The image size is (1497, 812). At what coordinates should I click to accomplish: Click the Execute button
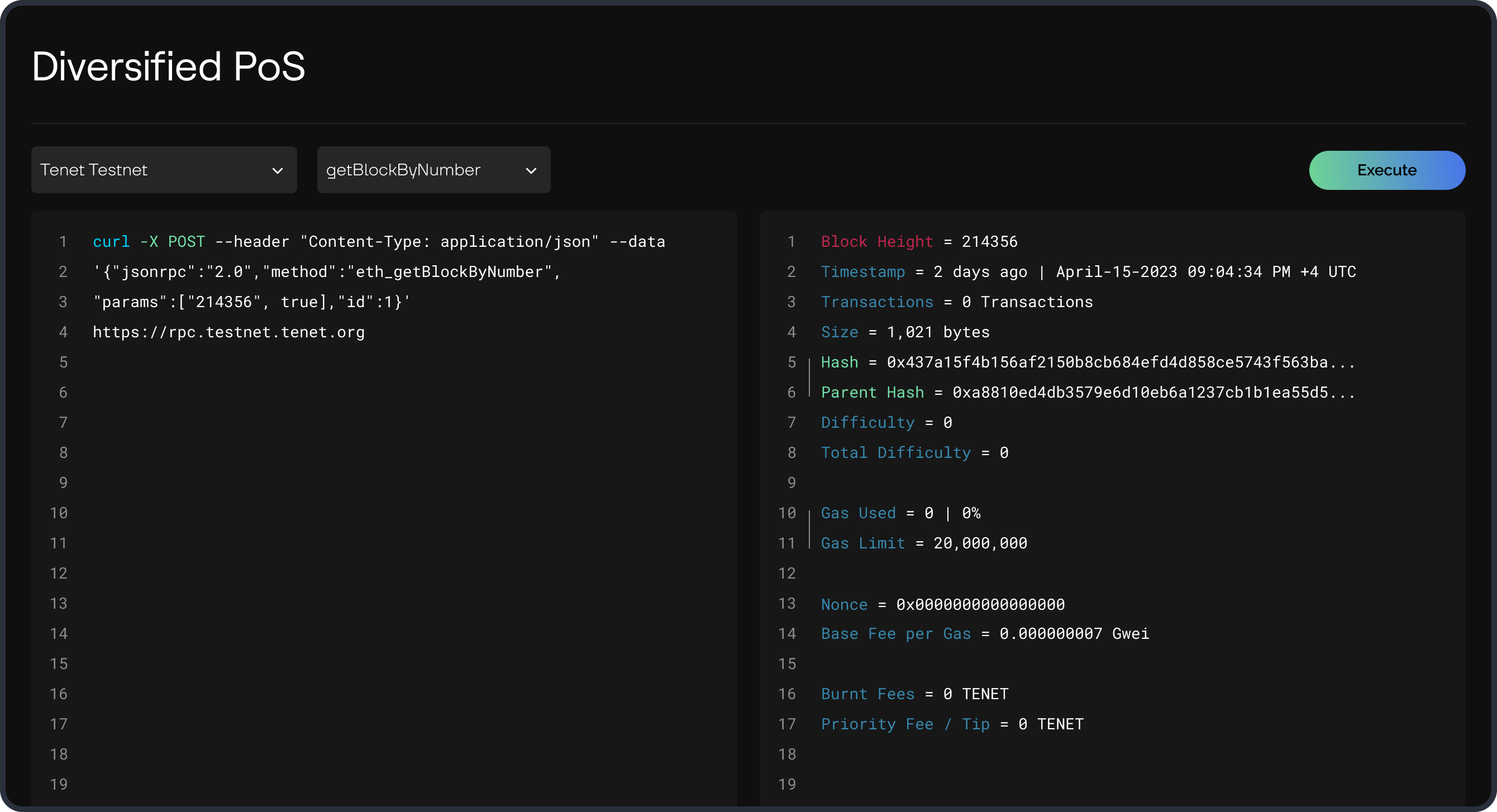[x=1386, y=170]
